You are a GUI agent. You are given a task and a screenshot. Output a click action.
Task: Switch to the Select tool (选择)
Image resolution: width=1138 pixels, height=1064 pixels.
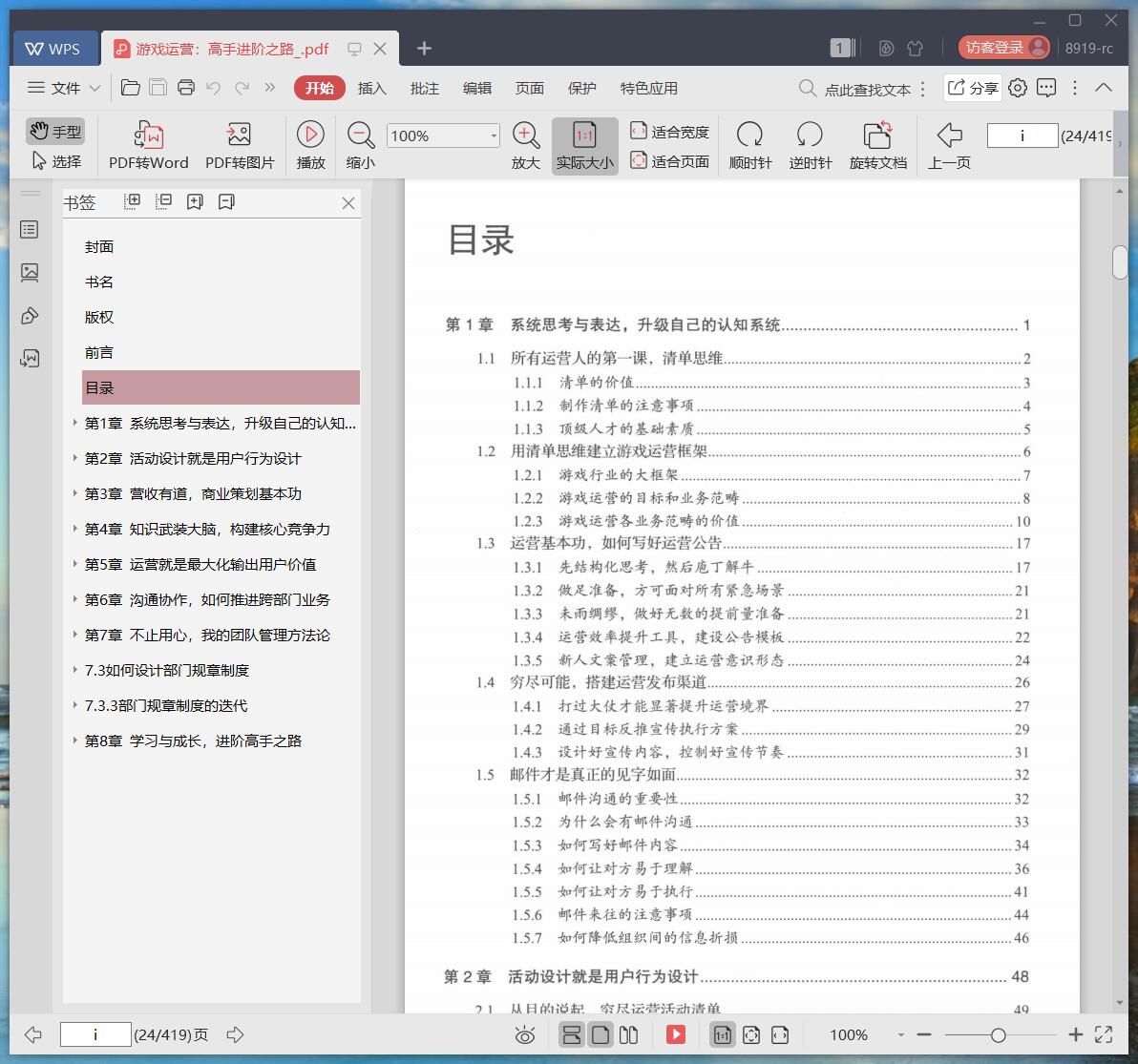click(x=56, y=161)
